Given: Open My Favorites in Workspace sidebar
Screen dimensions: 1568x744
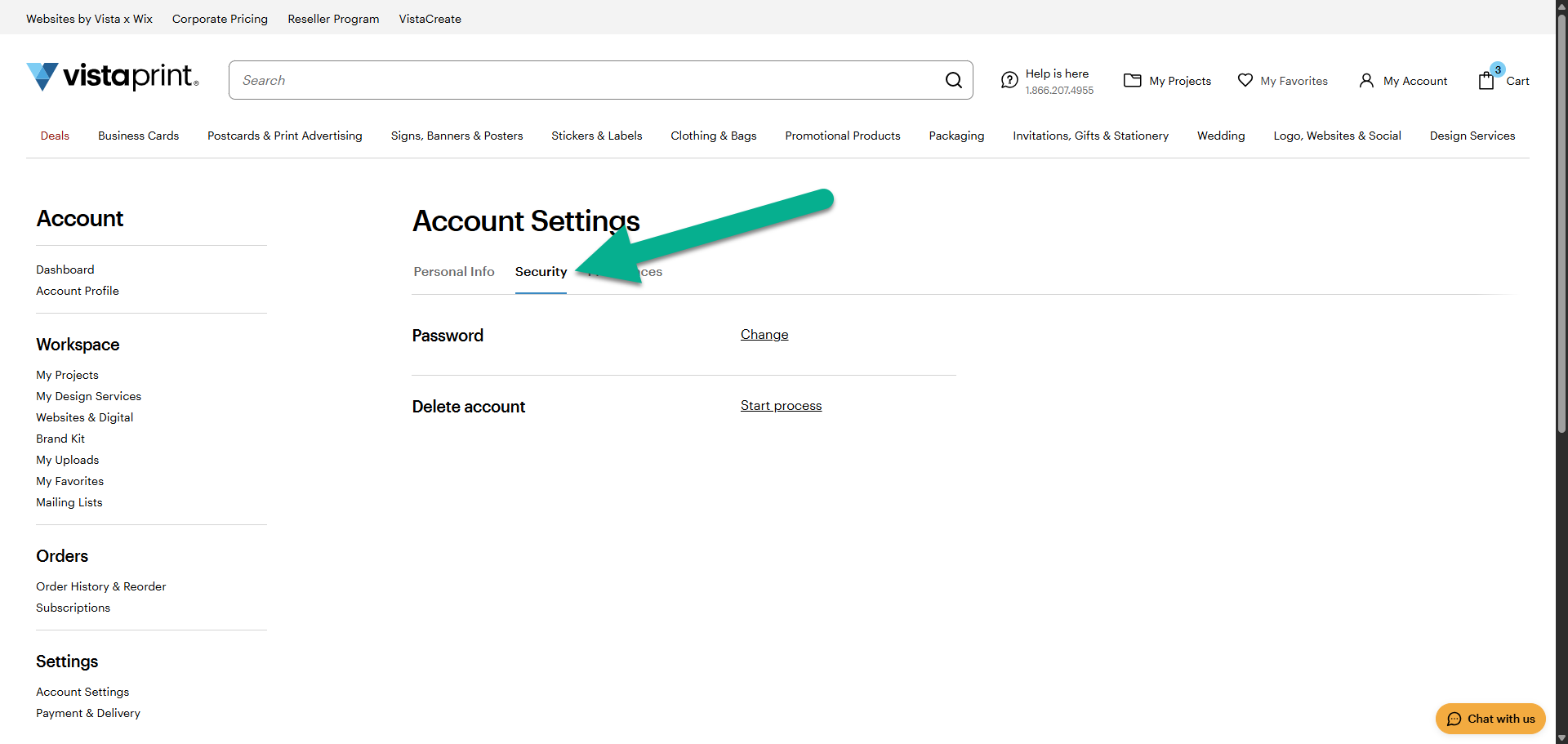Looking at the screenshot, I should click(x=69, y=481).
